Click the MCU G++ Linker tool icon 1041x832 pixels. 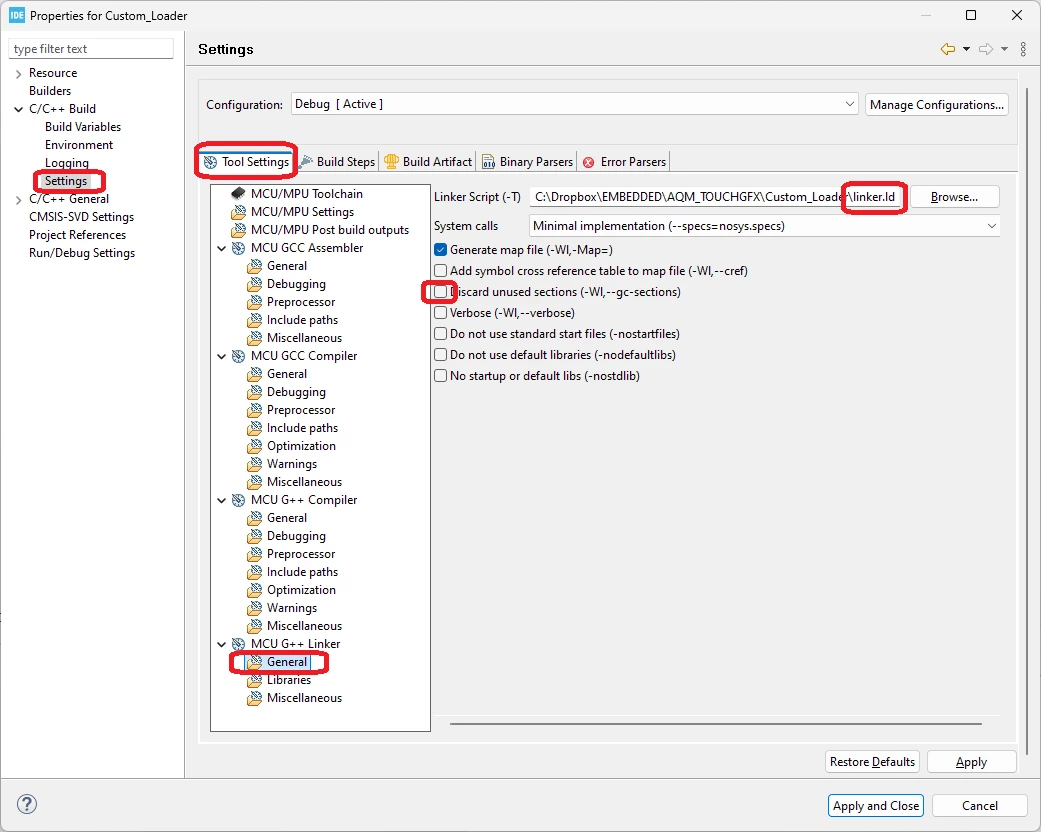click(x=238, y=644)
